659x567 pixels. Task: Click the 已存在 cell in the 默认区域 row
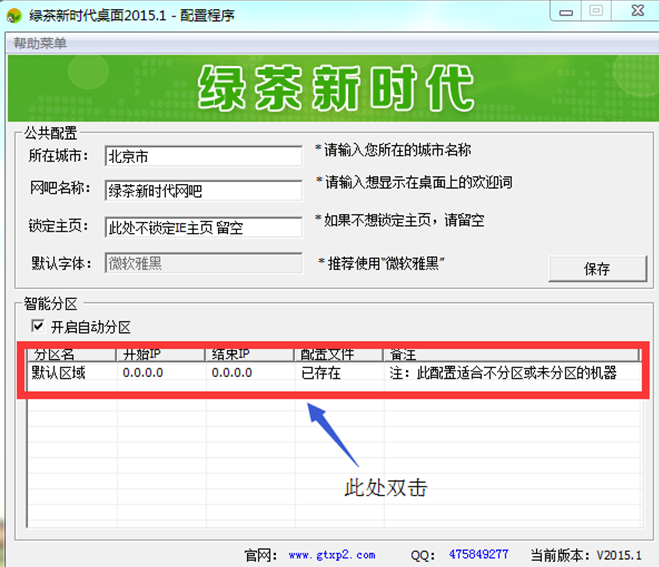point(321,373)
